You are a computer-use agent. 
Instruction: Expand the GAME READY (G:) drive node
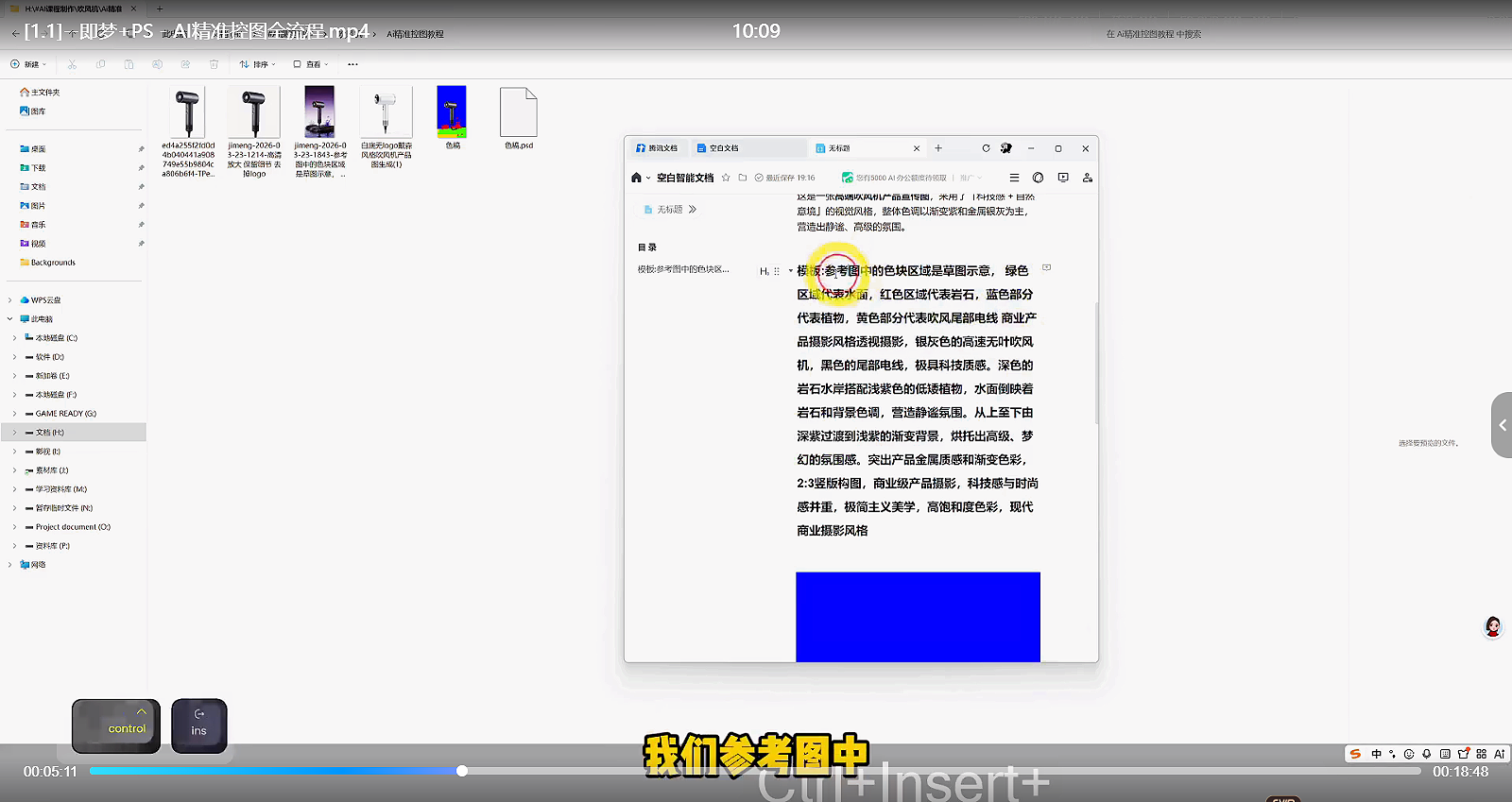(15, 414)
